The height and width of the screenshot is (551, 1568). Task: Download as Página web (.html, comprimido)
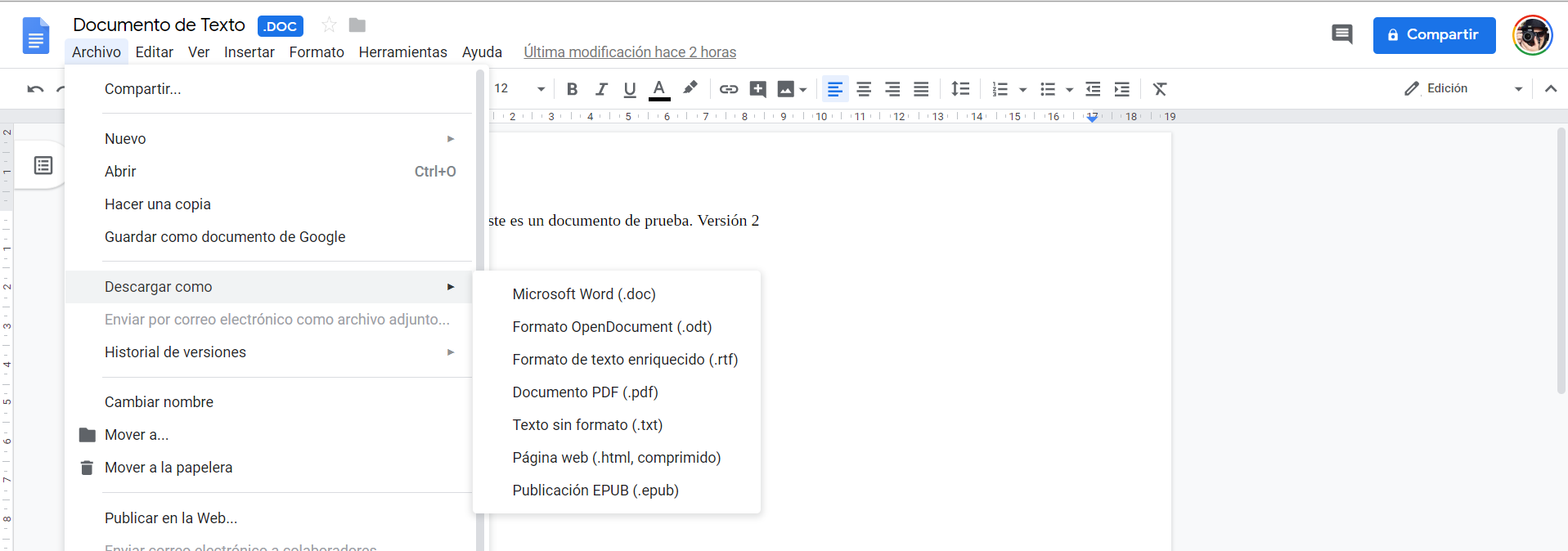pyautogui.click(x=617, y=457)
